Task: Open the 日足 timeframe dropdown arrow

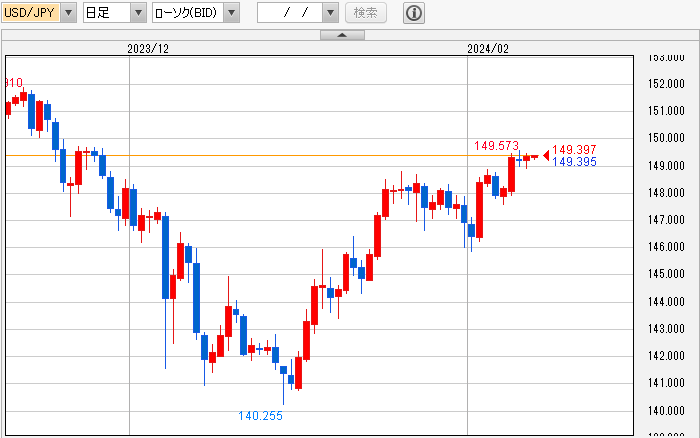Action: [x=138, y=13]
